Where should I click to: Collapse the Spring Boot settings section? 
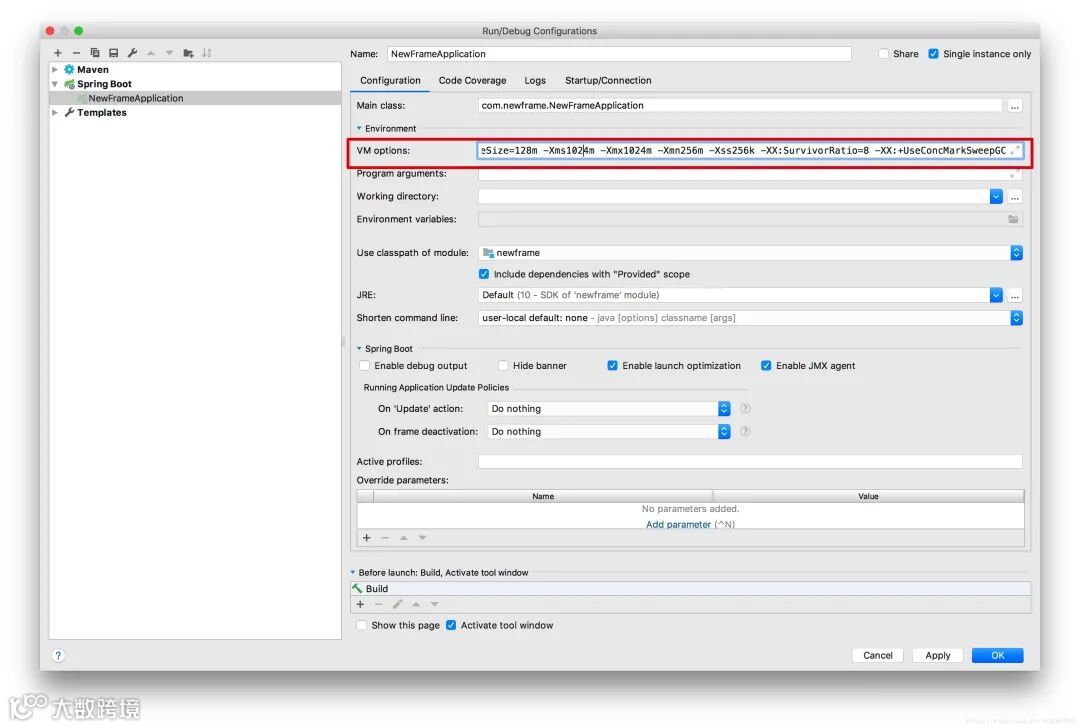coord(359,349)
